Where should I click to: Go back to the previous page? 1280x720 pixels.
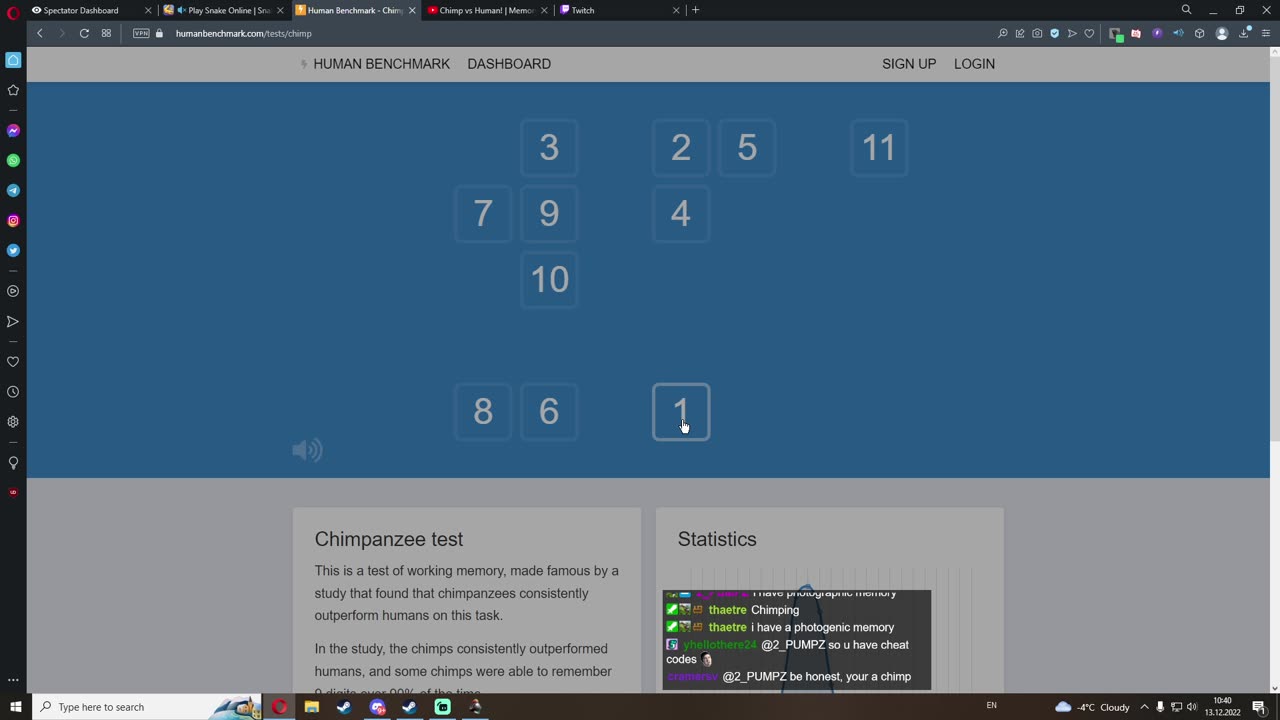40,33
